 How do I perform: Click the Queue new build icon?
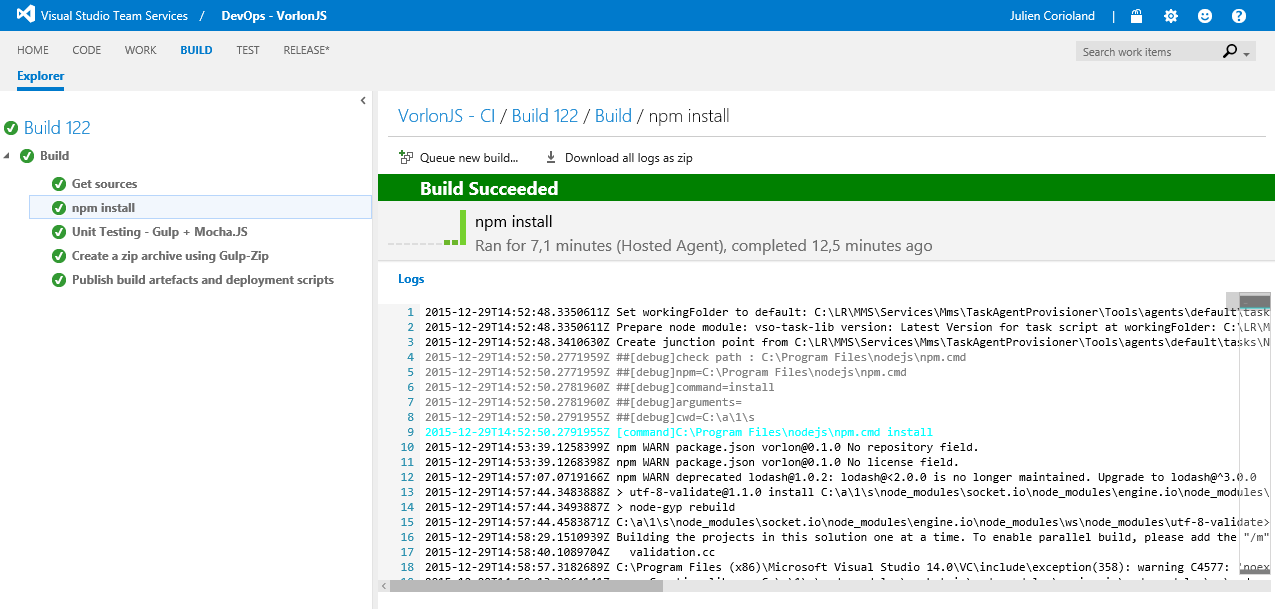406,157
